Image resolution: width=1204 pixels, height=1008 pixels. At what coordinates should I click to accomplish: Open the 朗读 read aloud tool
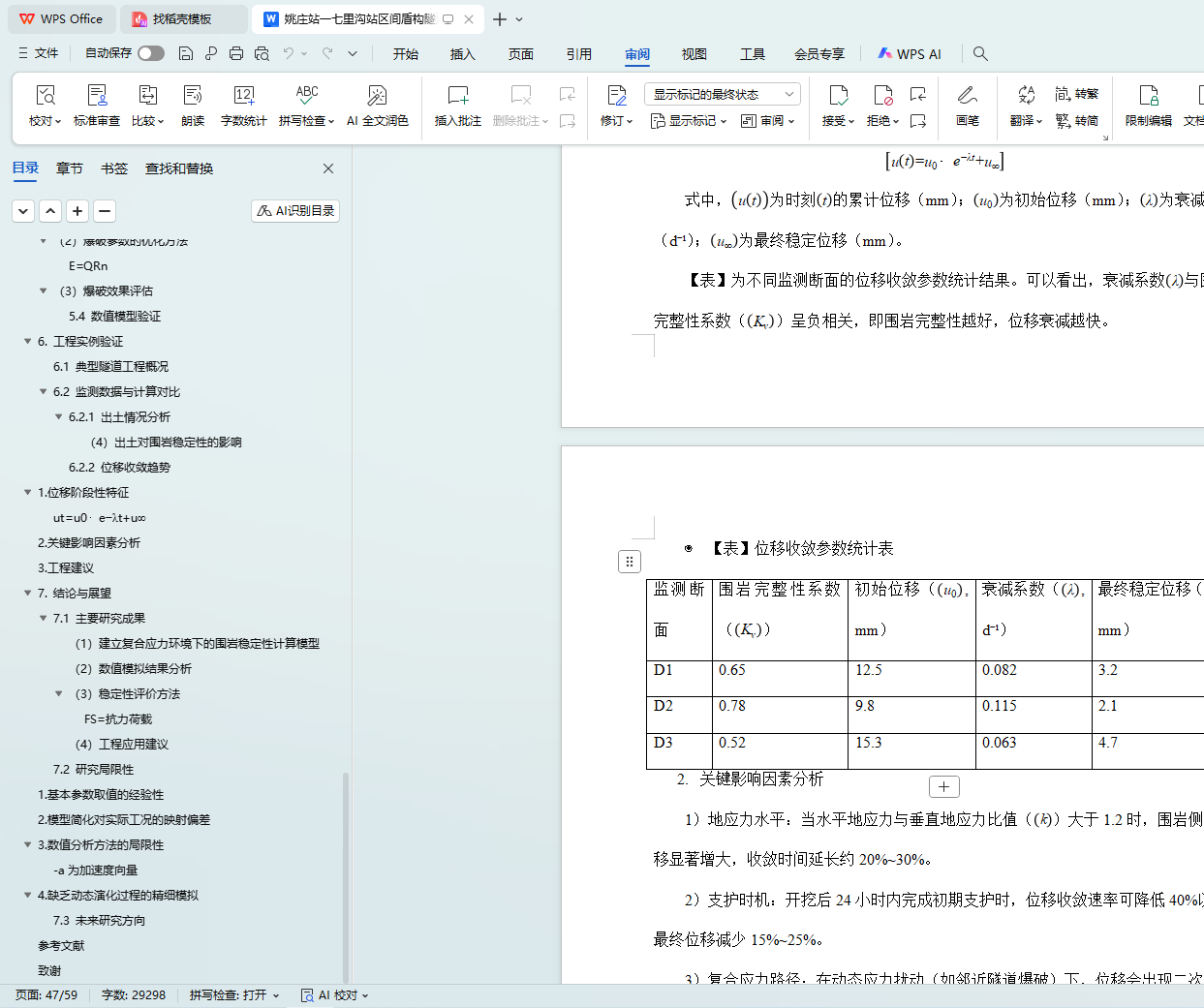click(x=193, y=105)
